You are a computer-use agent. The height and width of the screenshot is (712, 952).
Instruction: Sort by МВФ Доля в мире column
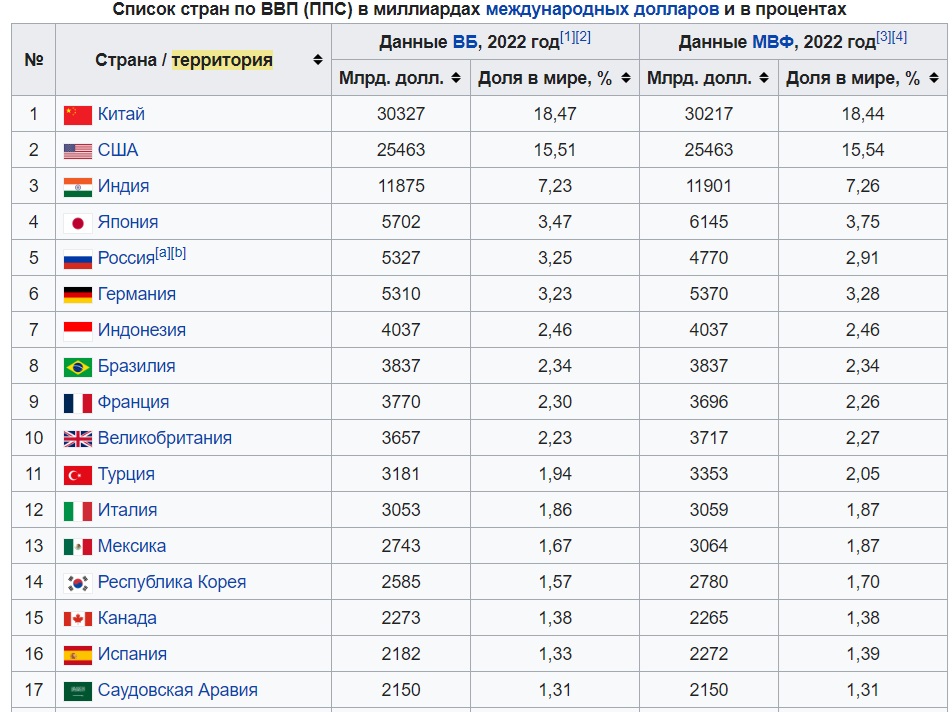(x=934, y=78)
